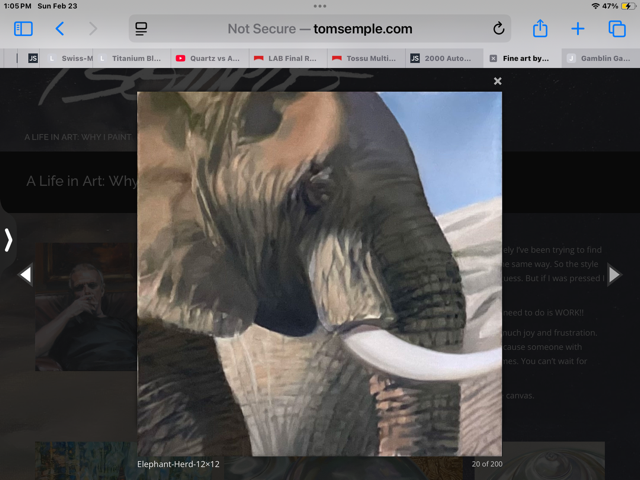Open the Share sheet icon

[540, 29]
